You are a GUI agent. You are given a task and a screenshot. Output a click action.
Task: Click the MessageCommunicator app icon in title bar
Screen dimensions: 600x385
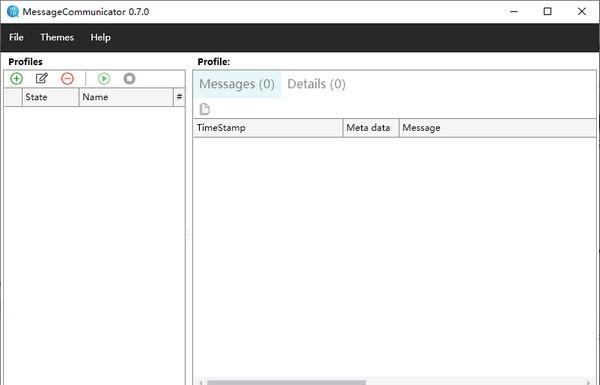(13, 11)
